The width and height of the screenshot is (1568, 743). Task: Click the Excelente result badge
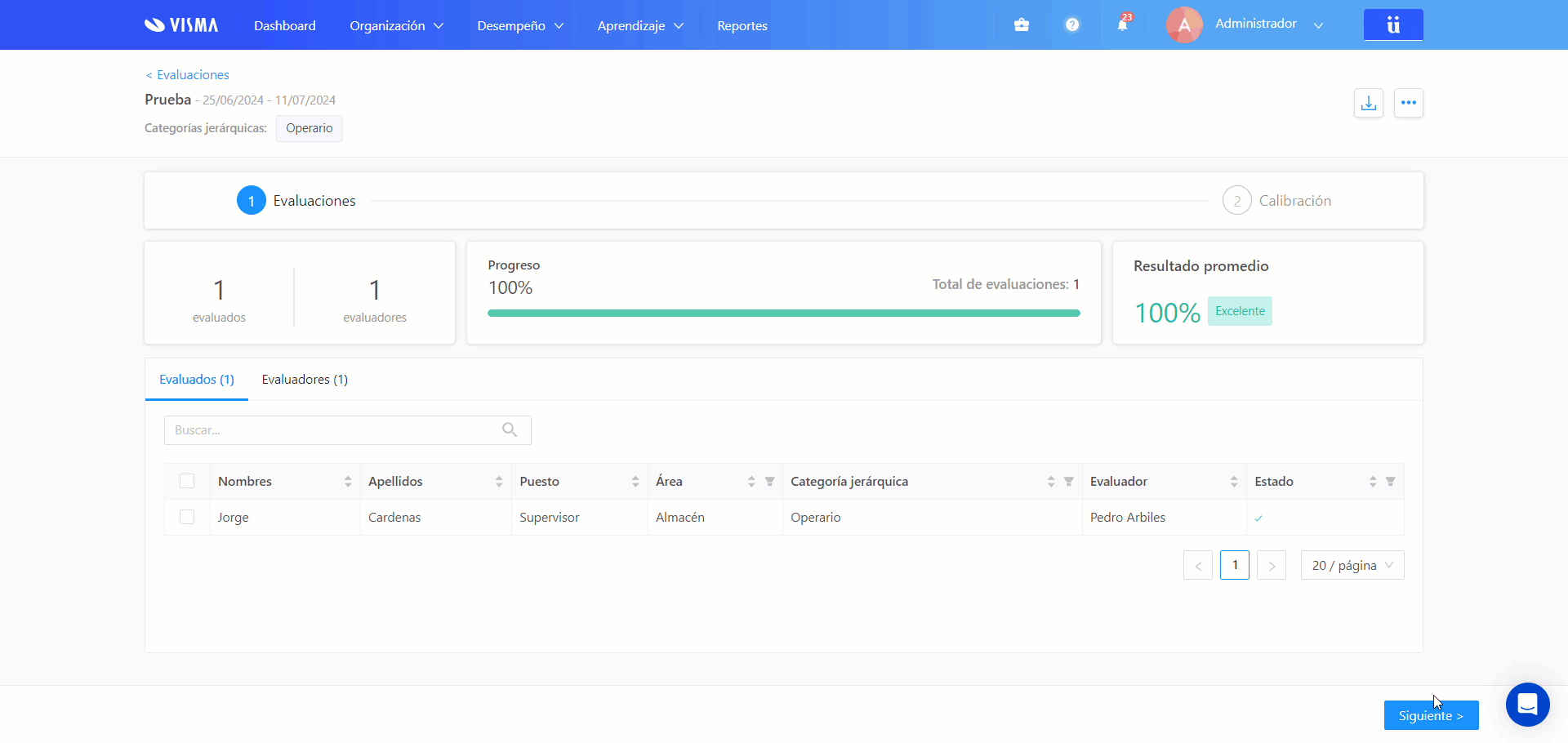1240,311
